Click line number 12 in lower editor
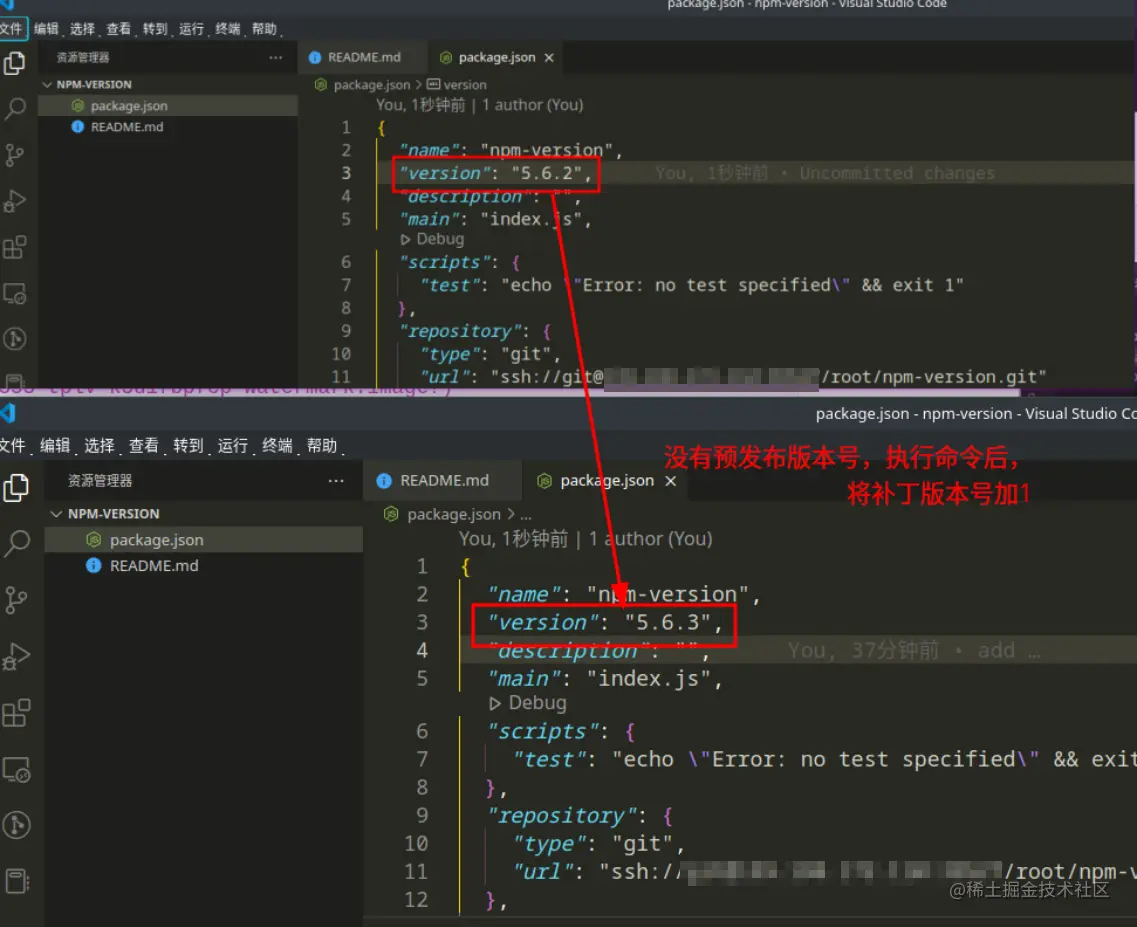This screenshot has height=927, width=1137. (x=416, y=900)
